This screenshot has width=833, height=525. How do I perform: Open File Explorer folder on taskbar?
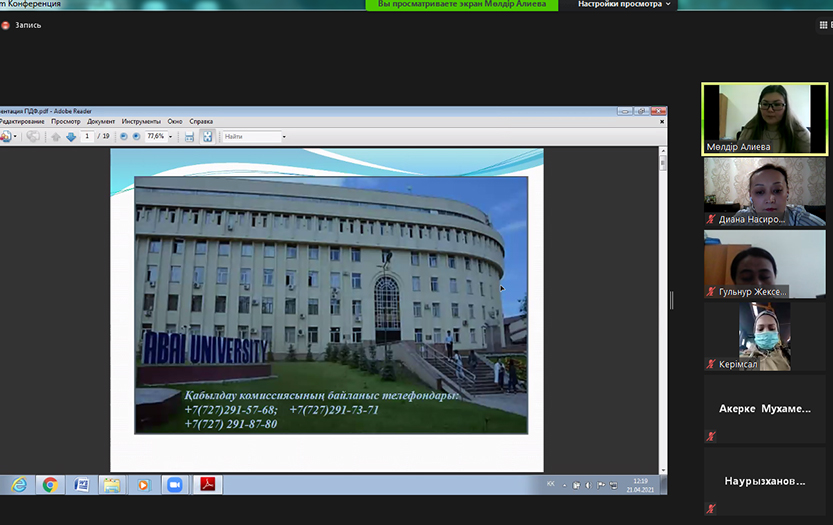[112, 485]
